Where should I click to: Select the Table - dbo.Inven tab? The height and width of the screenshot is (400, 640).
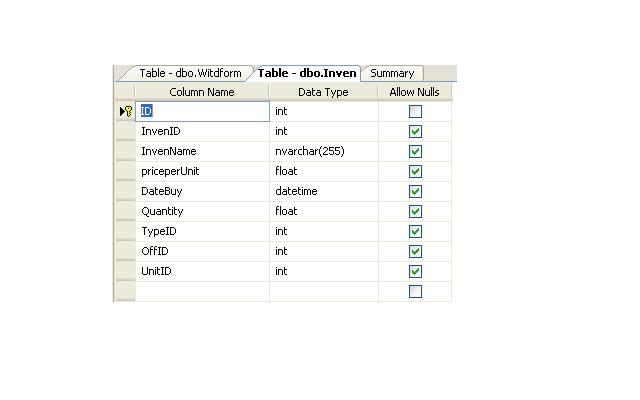coord(307,73)
